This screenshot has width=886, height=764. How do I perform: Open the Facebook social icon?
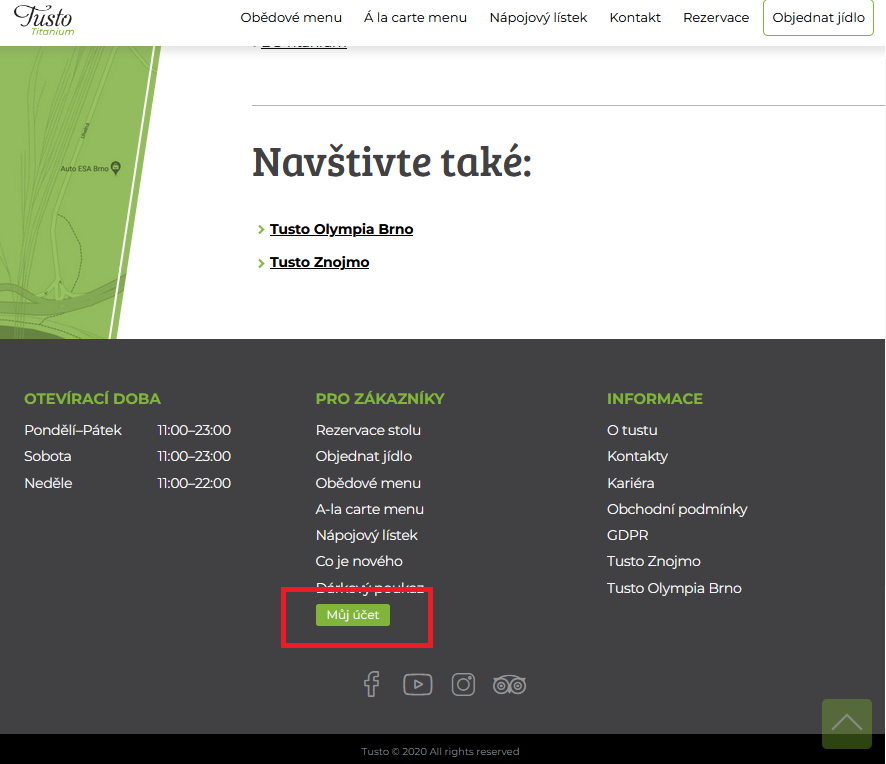[x=371, y=684]
